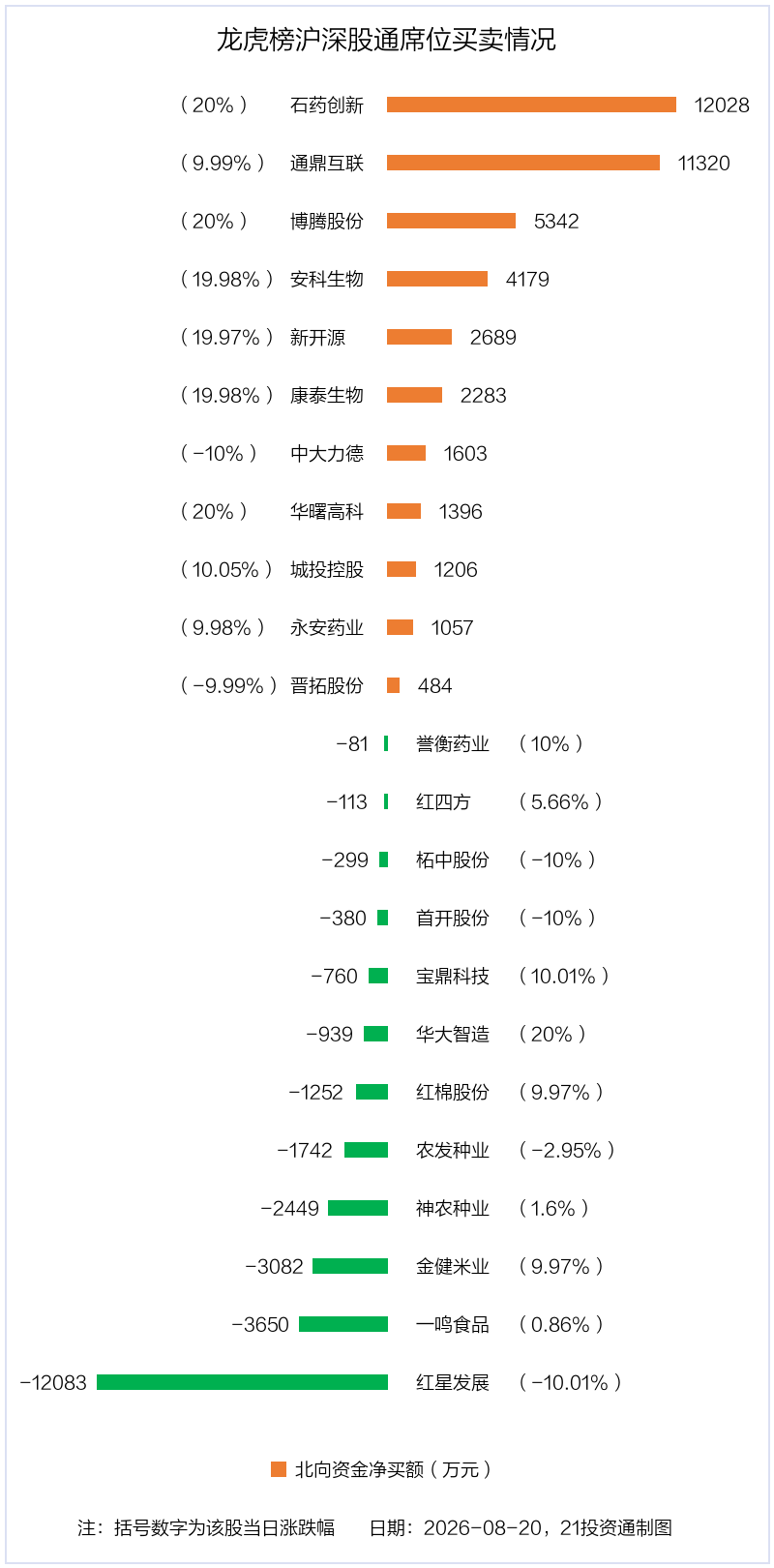Screen dimensions: 774x1568
Task: Select the 中大力德 bar showing 1603
Action: [406, 453]
